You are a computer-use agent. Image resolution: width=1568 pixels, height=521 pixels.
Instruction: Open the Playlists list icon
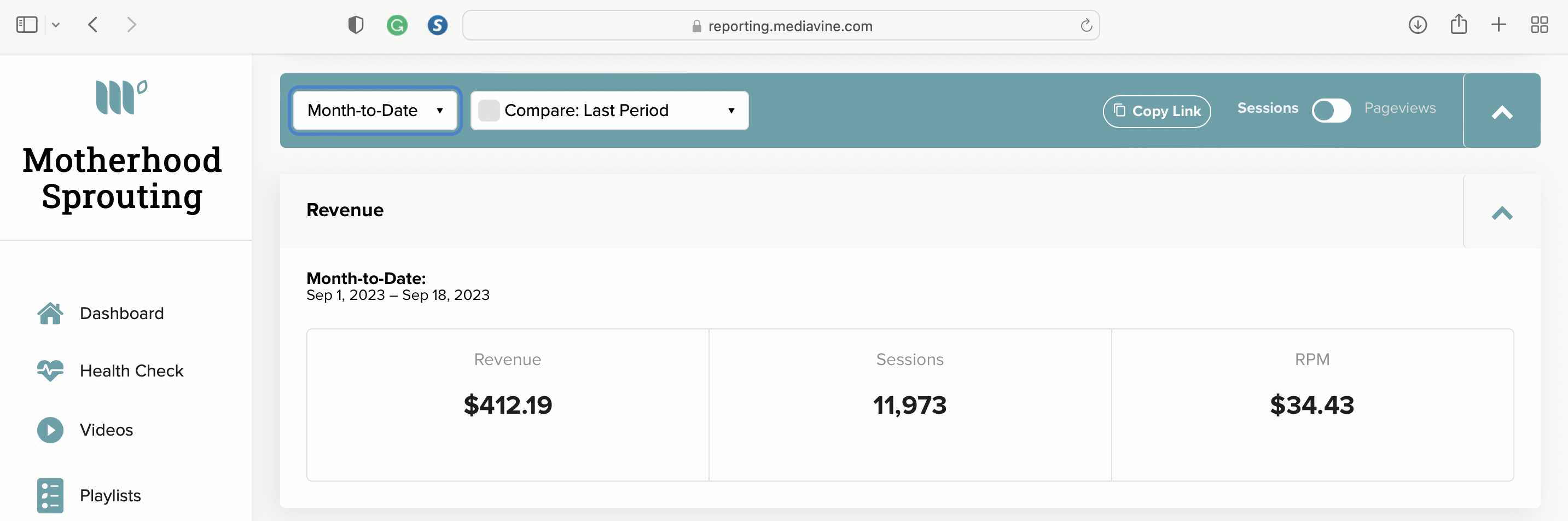click(50, 495)
